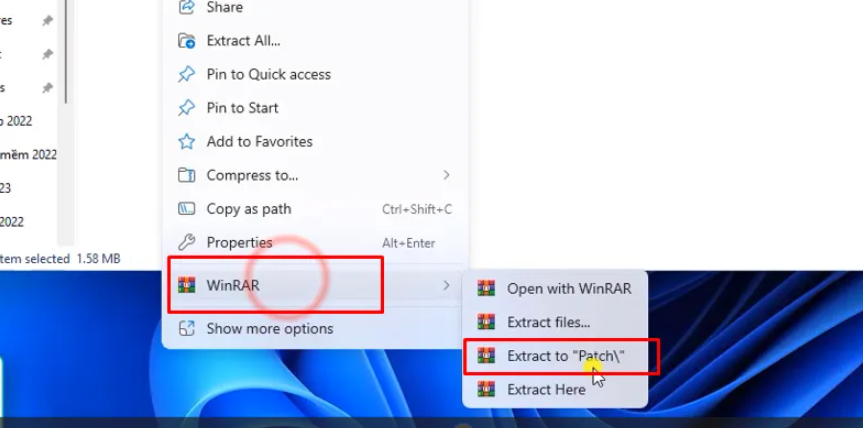863x428 pixels.
Task: Click the Extract All folder icon
Action: (x=187, y=41)
